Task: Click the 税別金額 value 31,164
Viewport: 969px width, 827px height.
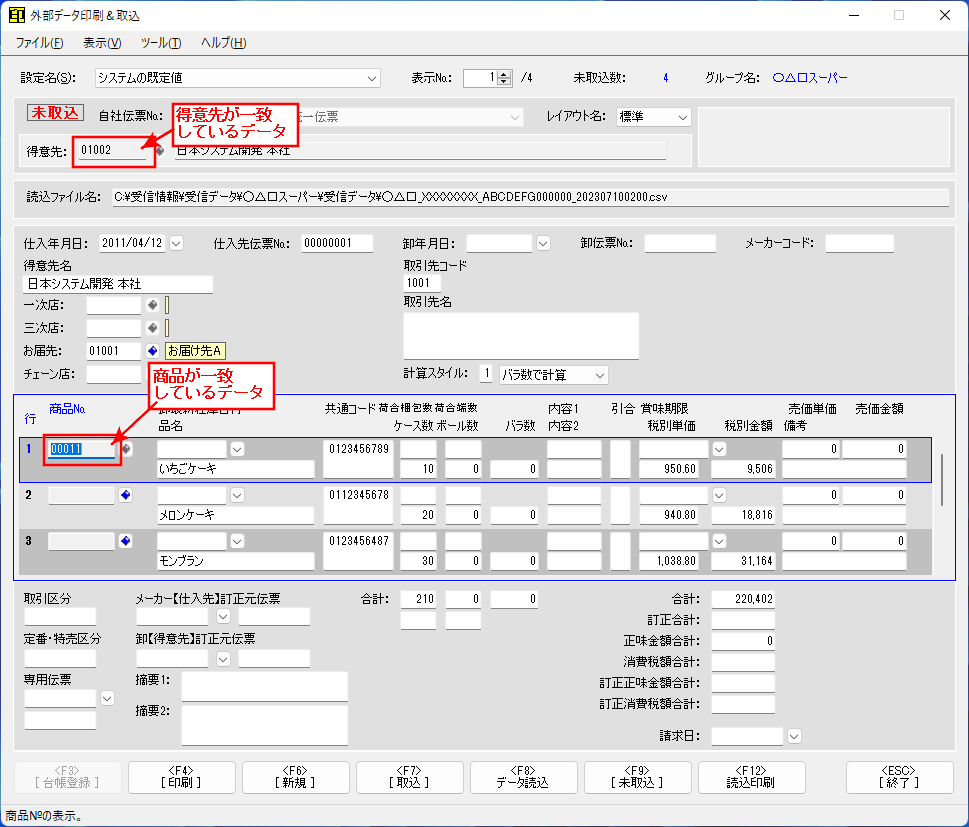Action: coord(743,561)
